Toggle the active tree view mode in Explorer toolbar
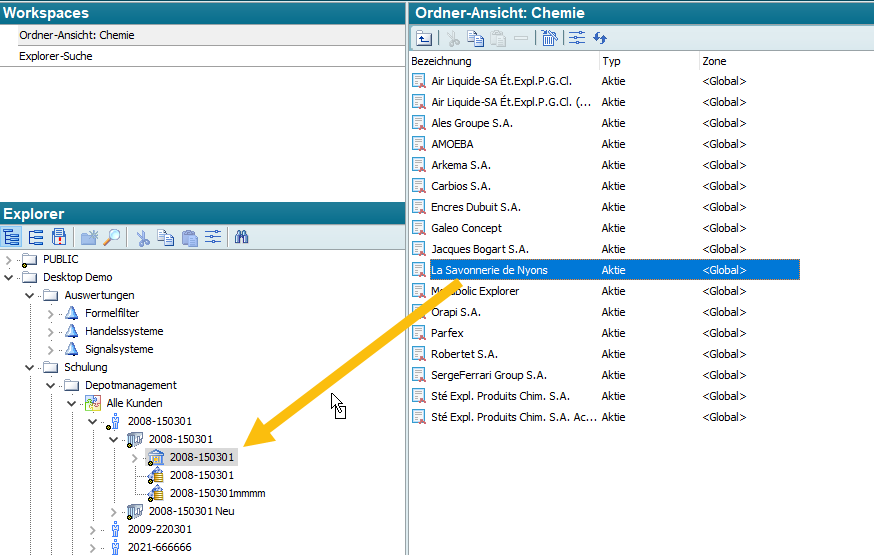This screenshot has width=874, height=555. tap(12, 237)
